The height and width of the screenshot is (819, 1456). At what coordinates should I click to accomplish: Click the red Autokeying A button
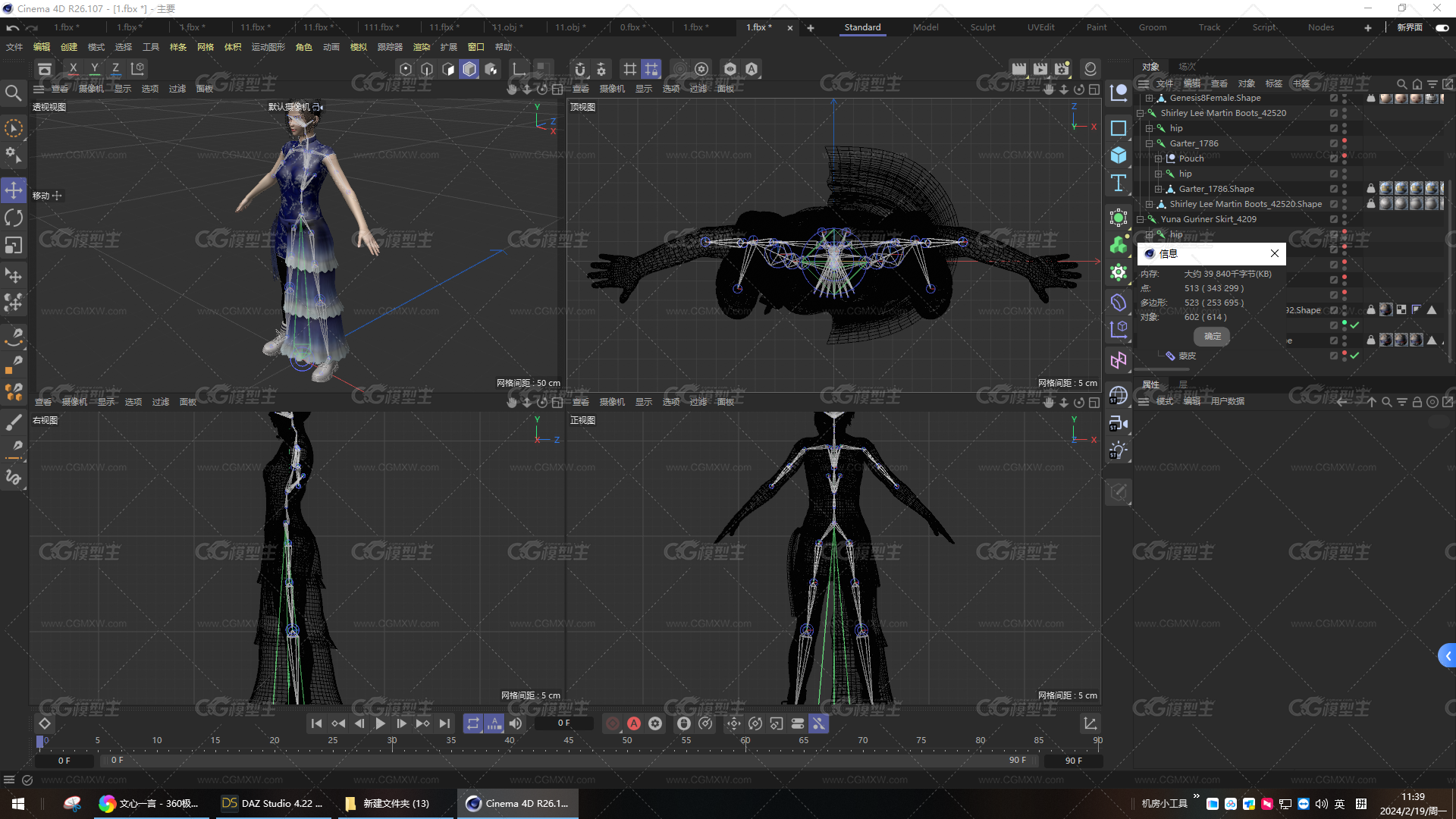click(x=634, y=723)
